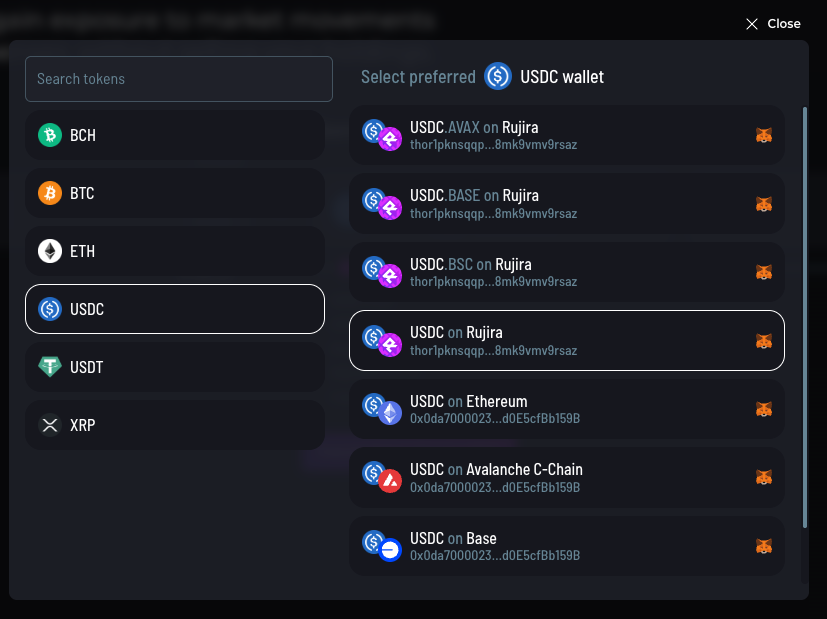The height and width of the screenshot is (619, 827).
Task: Select USDC token in the list
Action: 175,309
